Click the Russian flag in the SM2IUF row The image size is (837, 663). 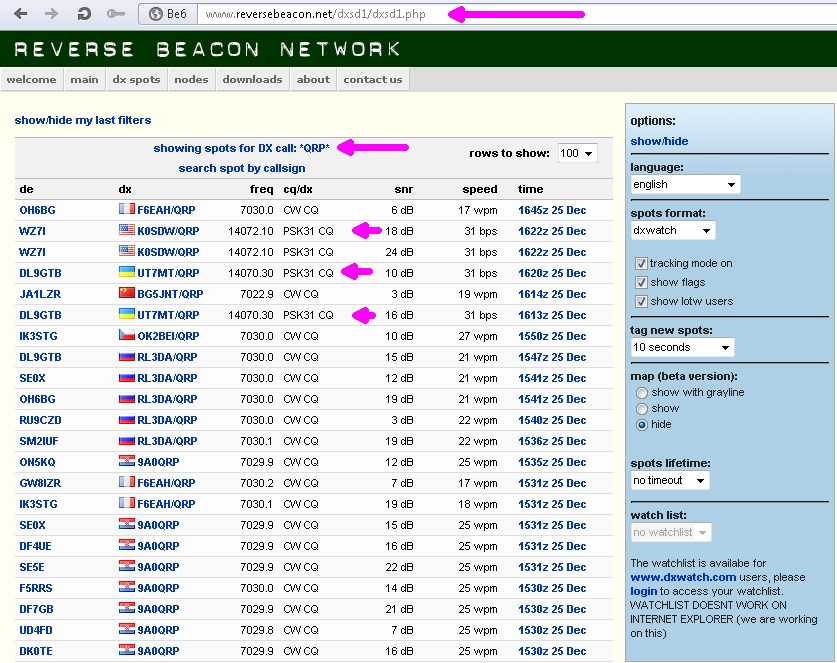click(x=127, y=440)
